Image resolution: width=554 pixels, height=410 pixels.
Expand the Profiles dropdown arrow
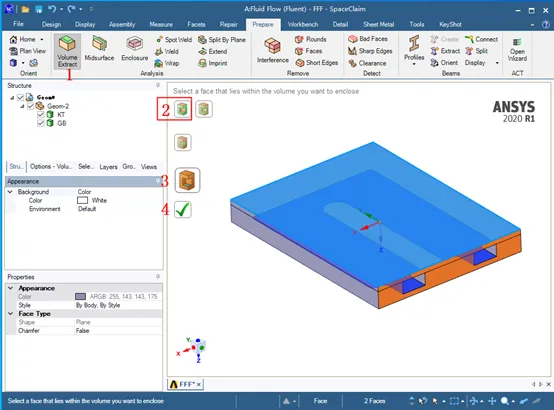414,64
